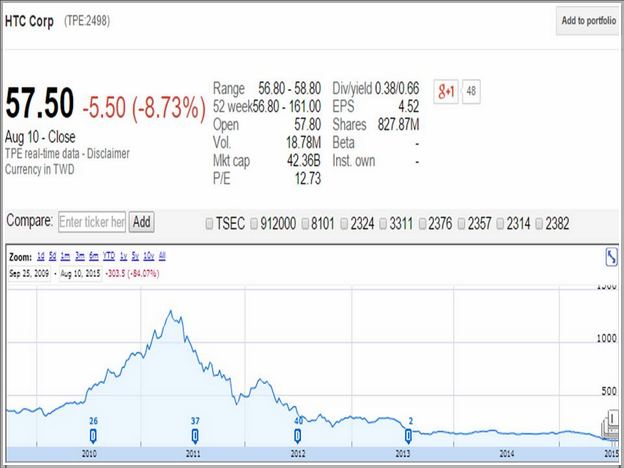Check the 2382 compare checkbox

539,224
